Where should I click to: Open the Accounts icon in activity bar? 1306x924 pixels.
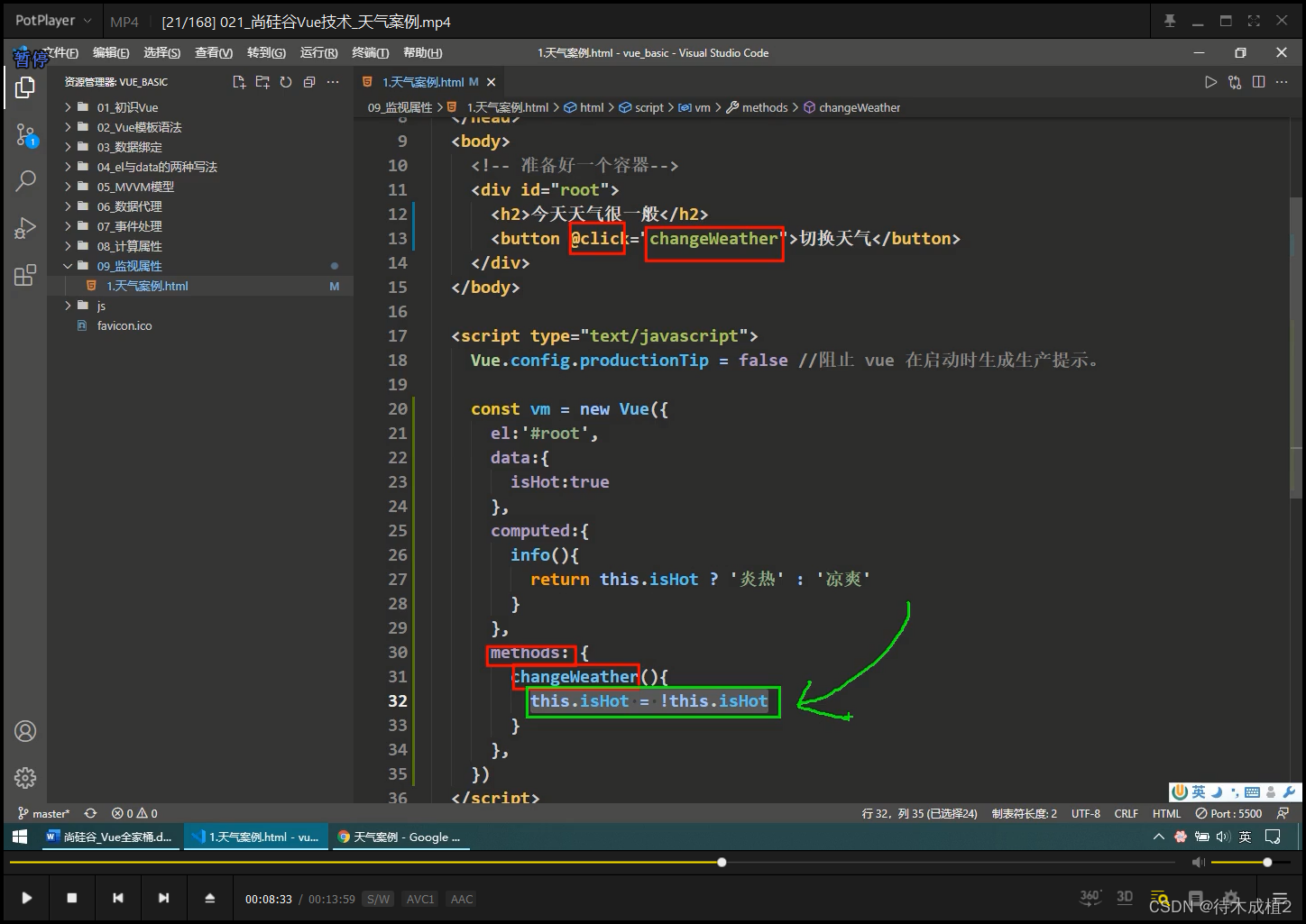point(25,731)
